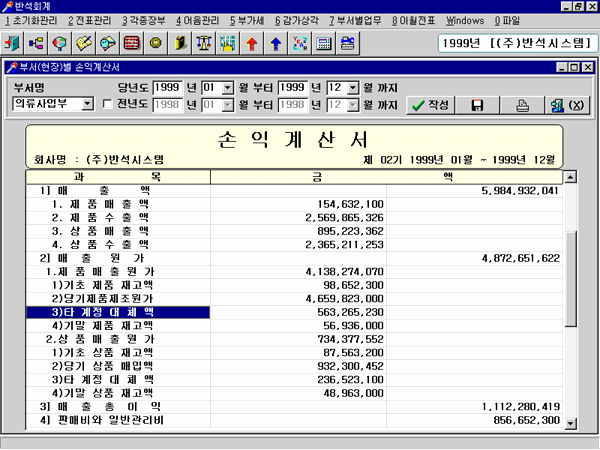
Task: Open the 4 어음관리 menu
Action: (198, 21)
